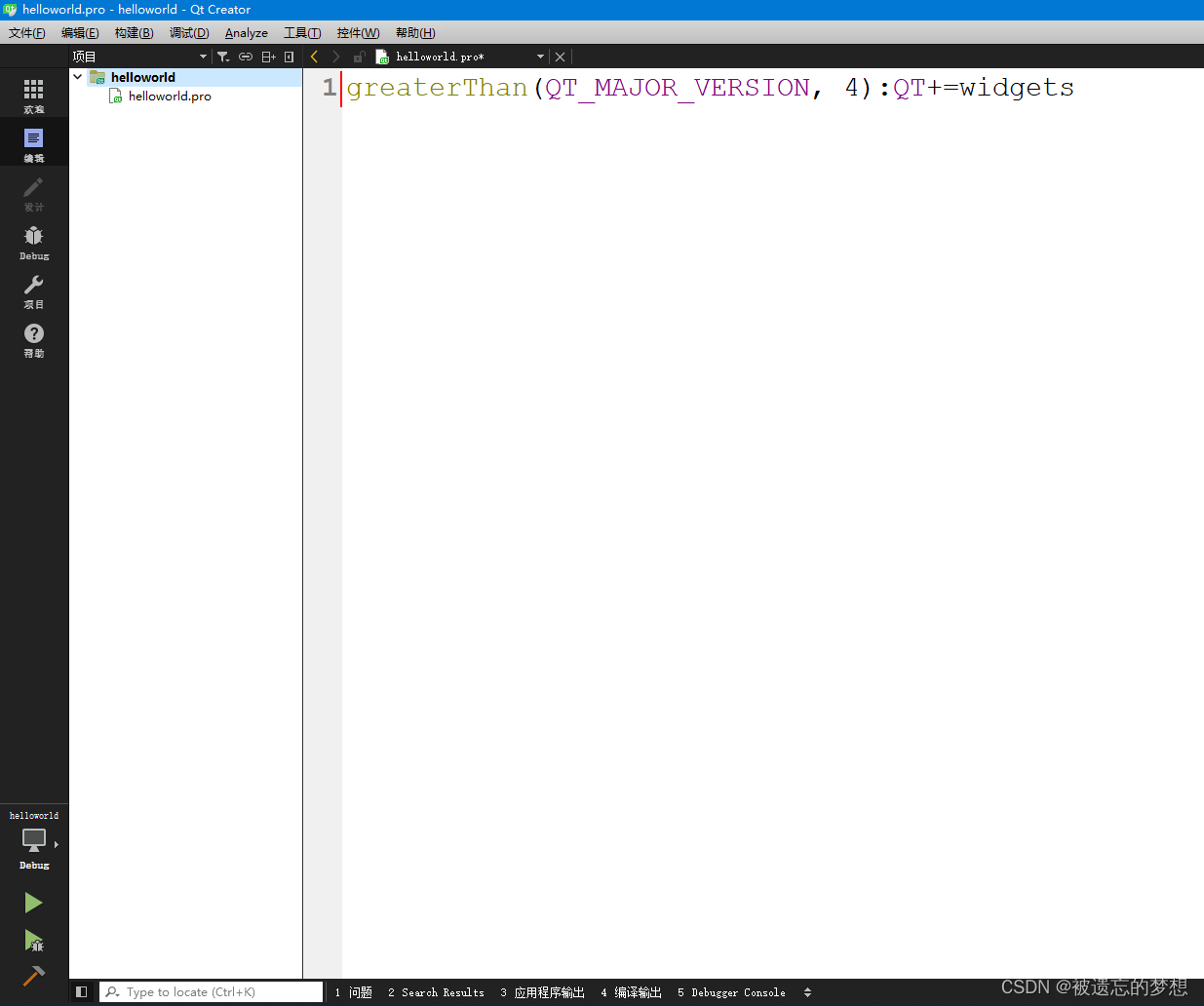Open the 编辑(E) menu
The height and width of the screenshot is (1006, 1204).
coord(80,33)
